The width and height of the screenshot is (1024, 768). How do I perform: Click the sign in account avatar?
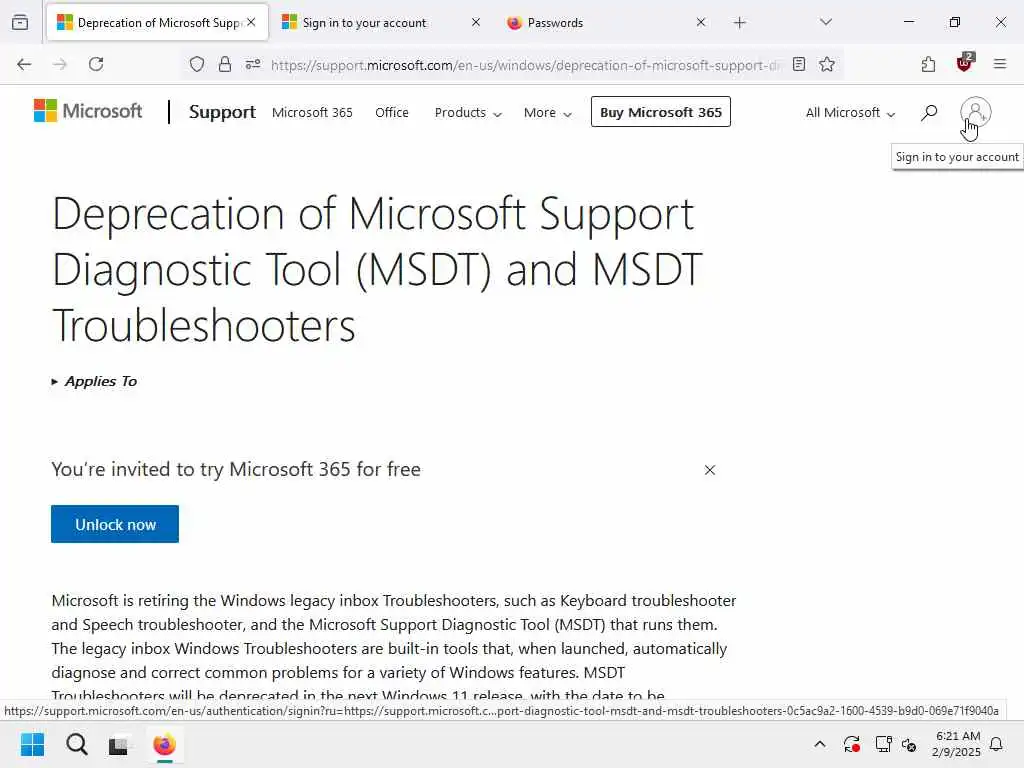click(x=976, y=112)
